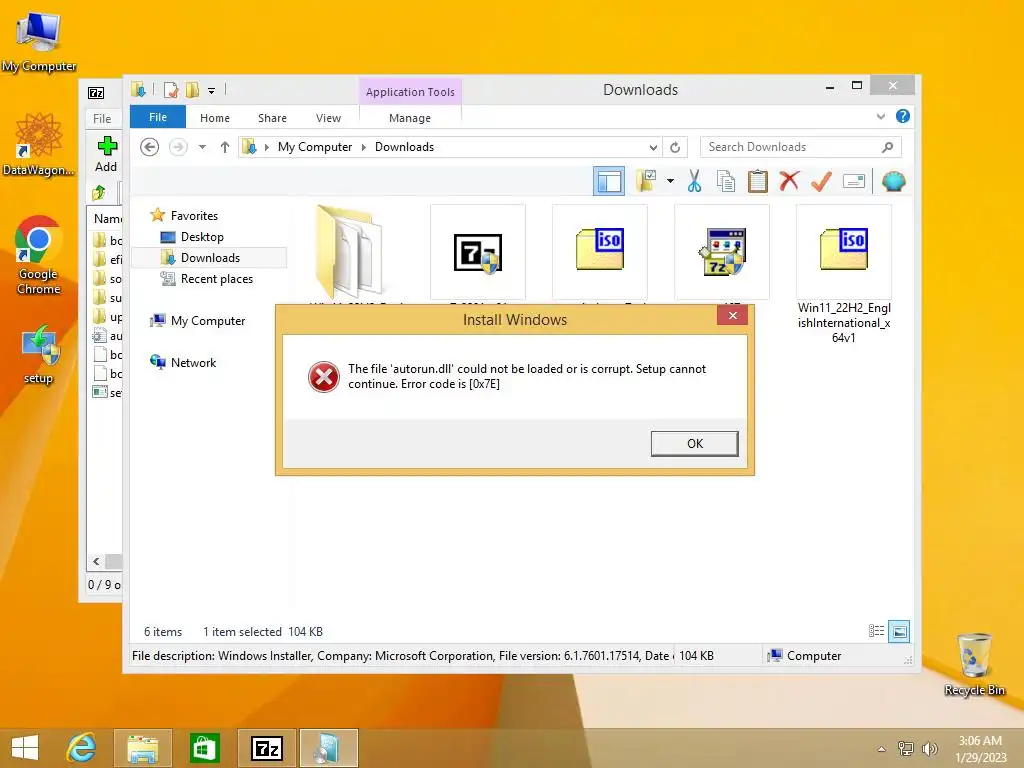Expand the ribbon with the chevron
Image resolution: width=1024 pixels, height=768 pixels.
tap(880, 116)
